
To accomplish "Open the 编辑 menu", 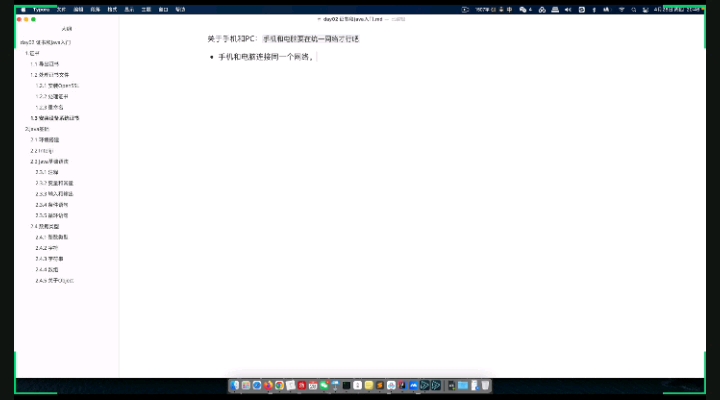I will 78,10.
